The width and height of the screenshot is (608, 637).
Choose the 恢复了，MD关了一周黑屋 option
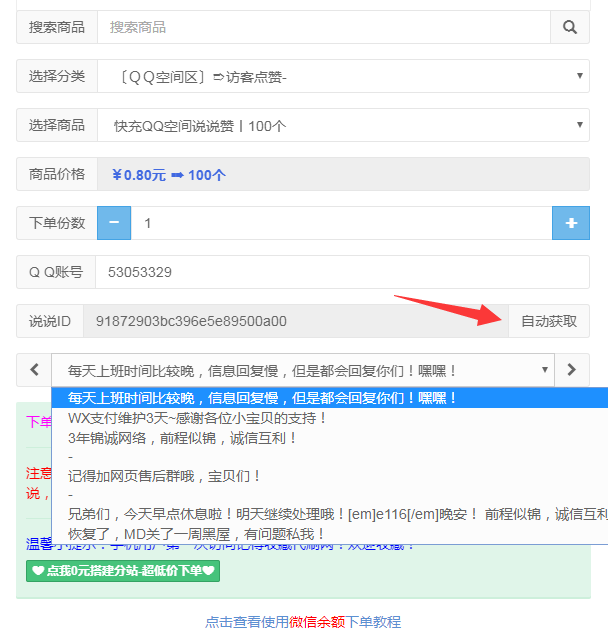(x=190, y=533)
